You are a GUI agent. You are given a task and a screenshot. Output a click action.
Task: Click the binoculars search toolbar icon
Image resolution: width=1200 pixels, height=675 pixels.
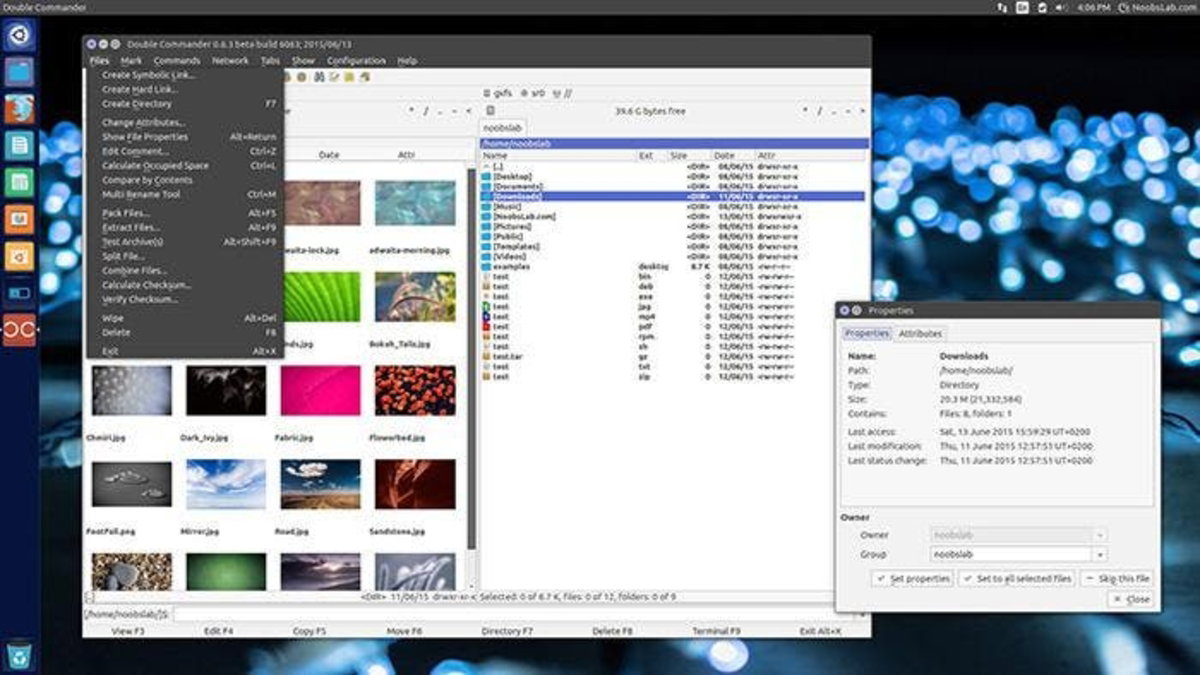pos(320,76)
